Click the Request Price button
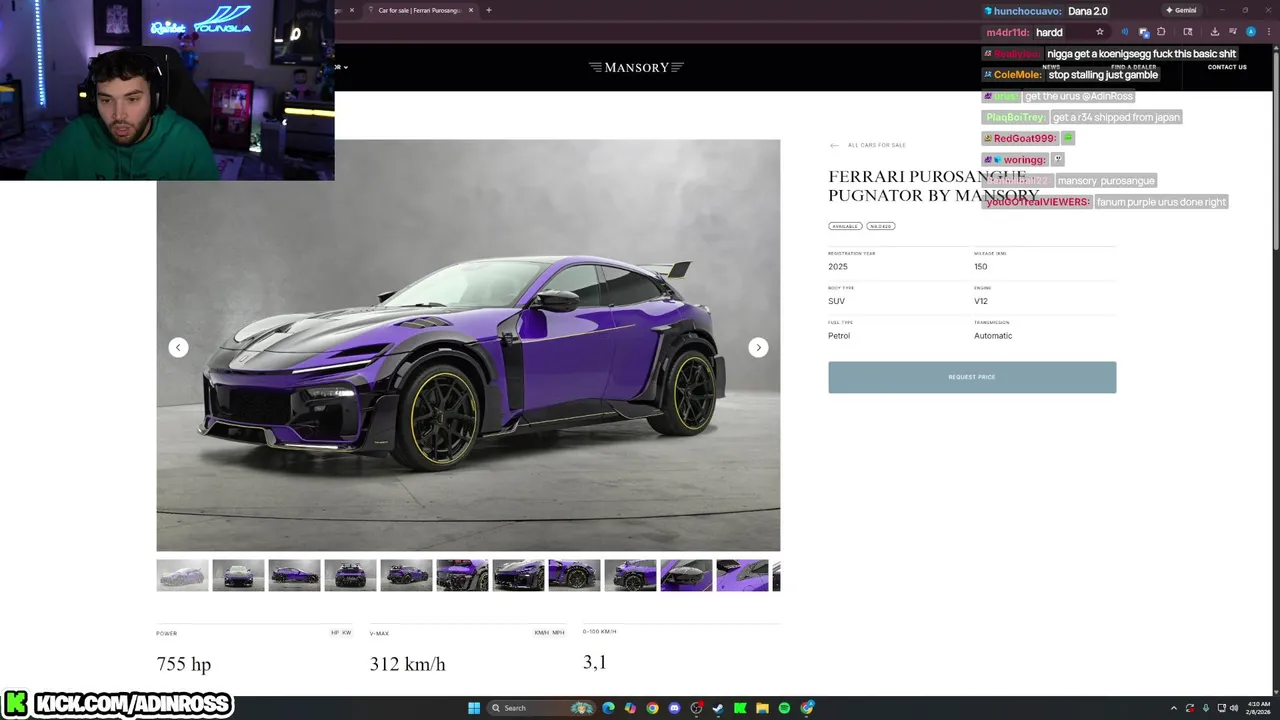The height and width of the screenshot is (720, 1280). [x=972, y=377]
